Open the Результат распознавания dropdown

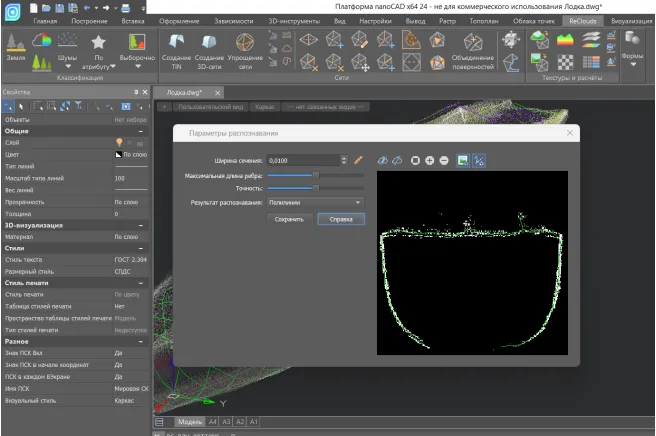tap(315, 202)
